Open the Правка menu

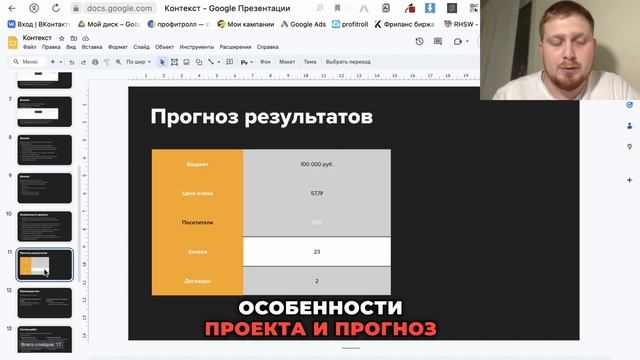(x=51, y=47)
